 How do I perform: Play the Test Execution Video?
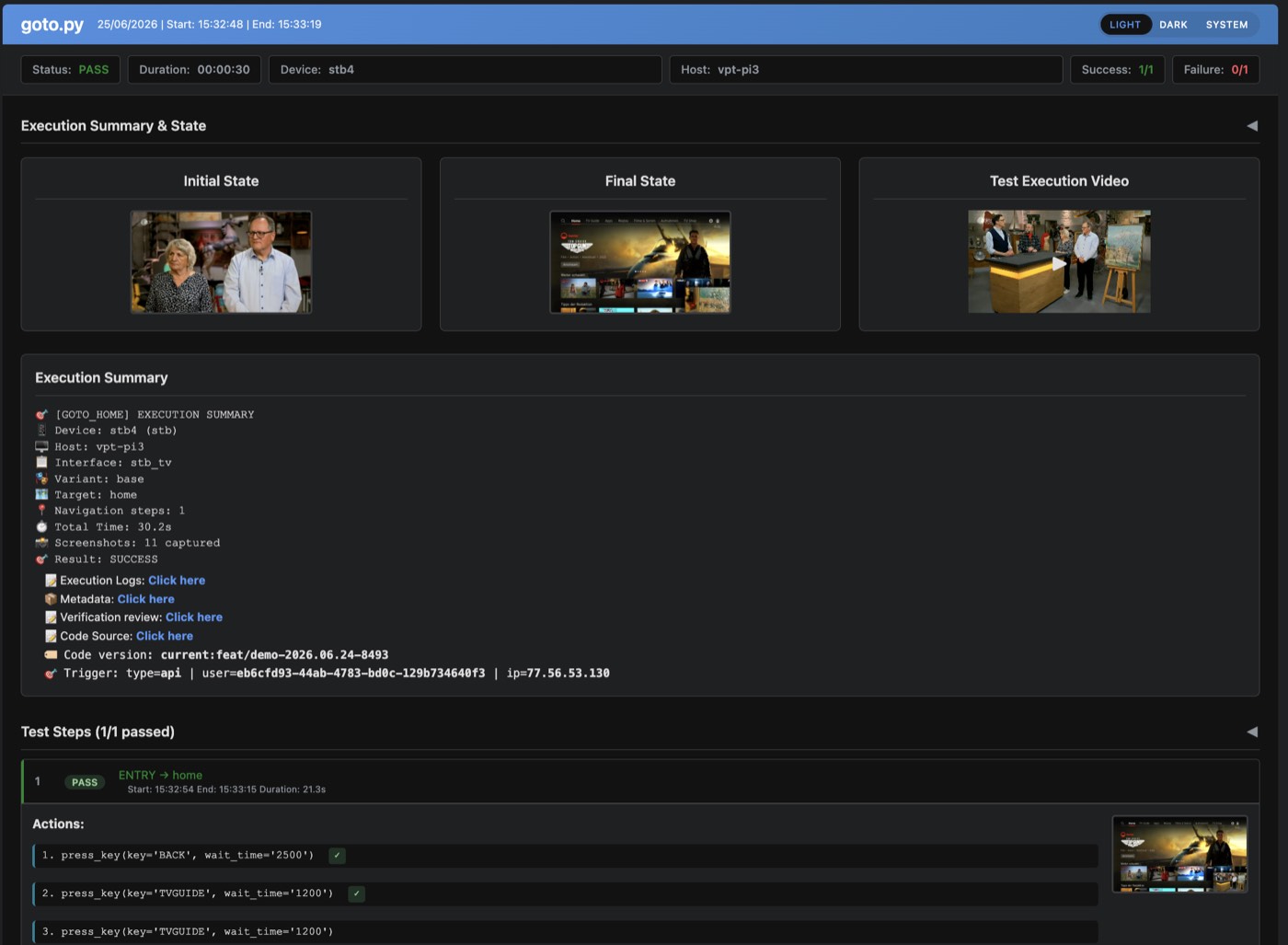tap(1059, 262)
